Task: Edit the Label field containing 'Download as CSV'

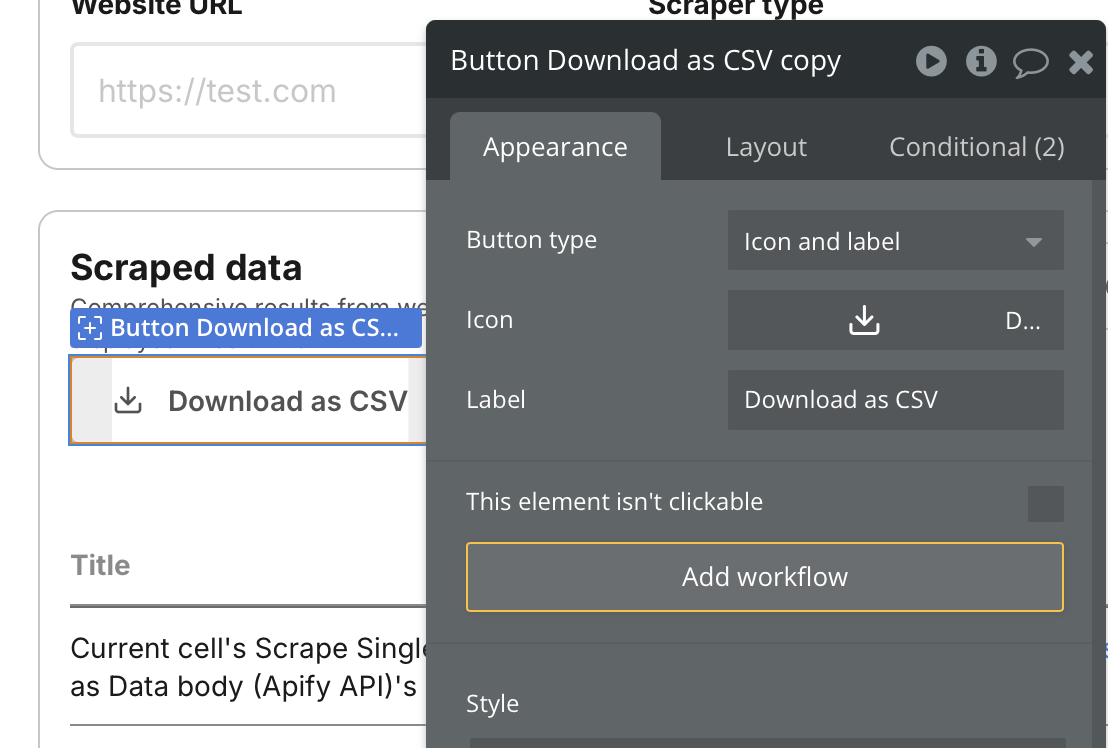Action: tap(895, 399)
